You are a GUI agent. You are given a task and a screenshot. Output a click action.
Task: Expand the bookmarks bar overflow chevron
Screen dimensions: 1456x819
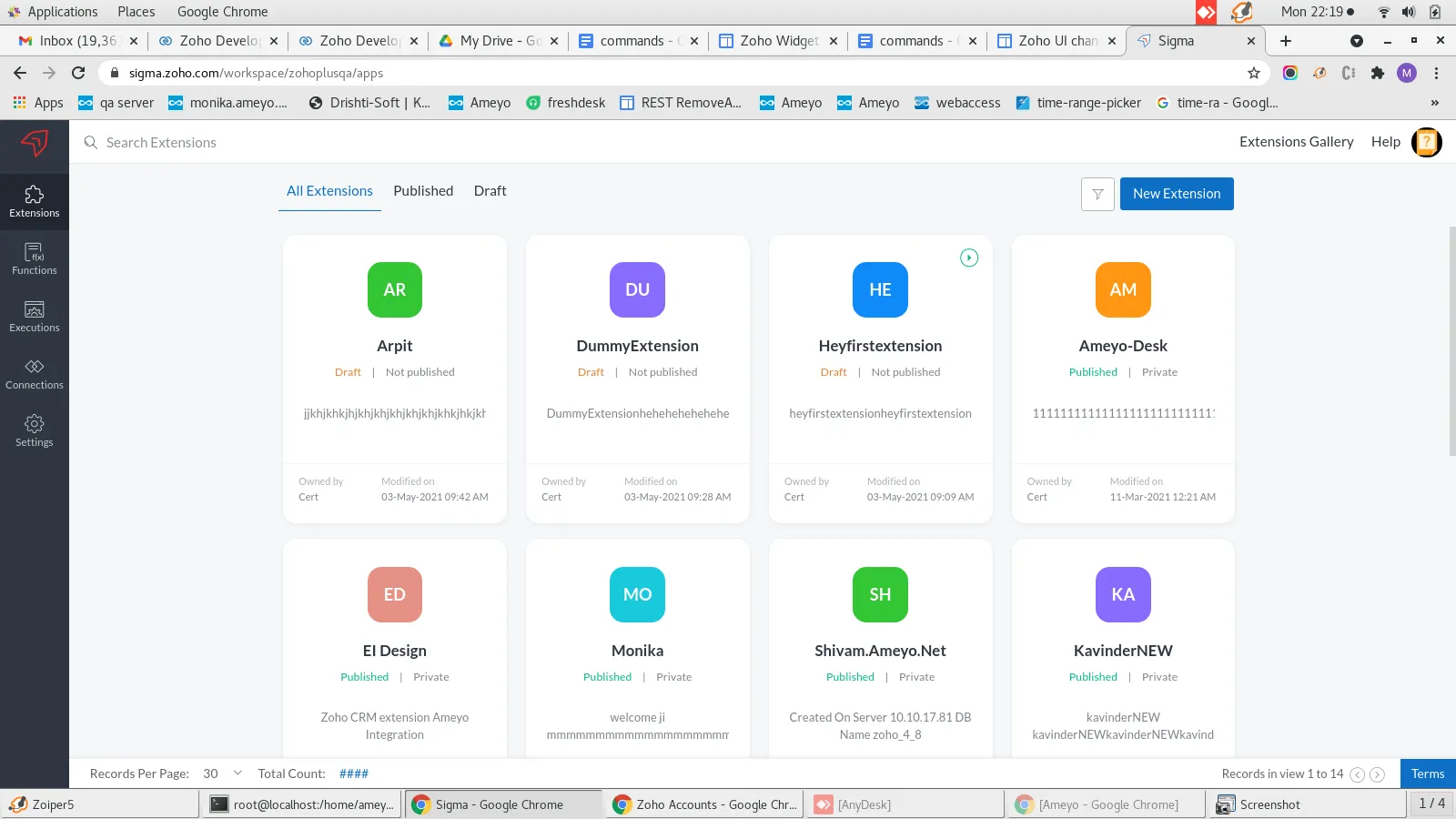1435,103
